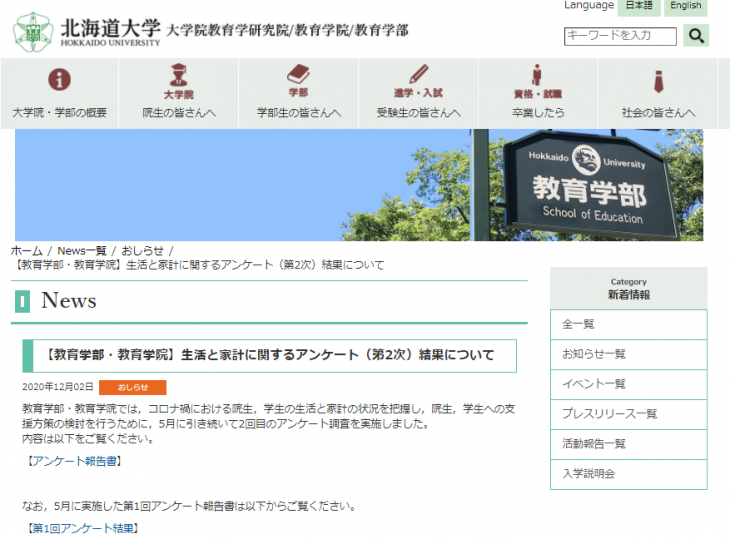Open the アンケート報告書 link

click(x=74, y=461)
